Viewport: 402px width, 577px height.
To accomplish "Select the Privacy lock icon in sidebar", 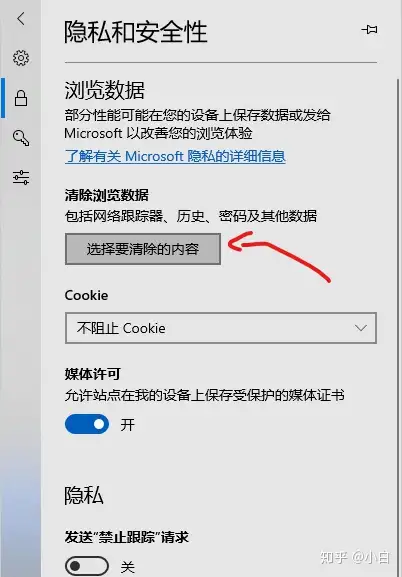I will click(21, 98).
